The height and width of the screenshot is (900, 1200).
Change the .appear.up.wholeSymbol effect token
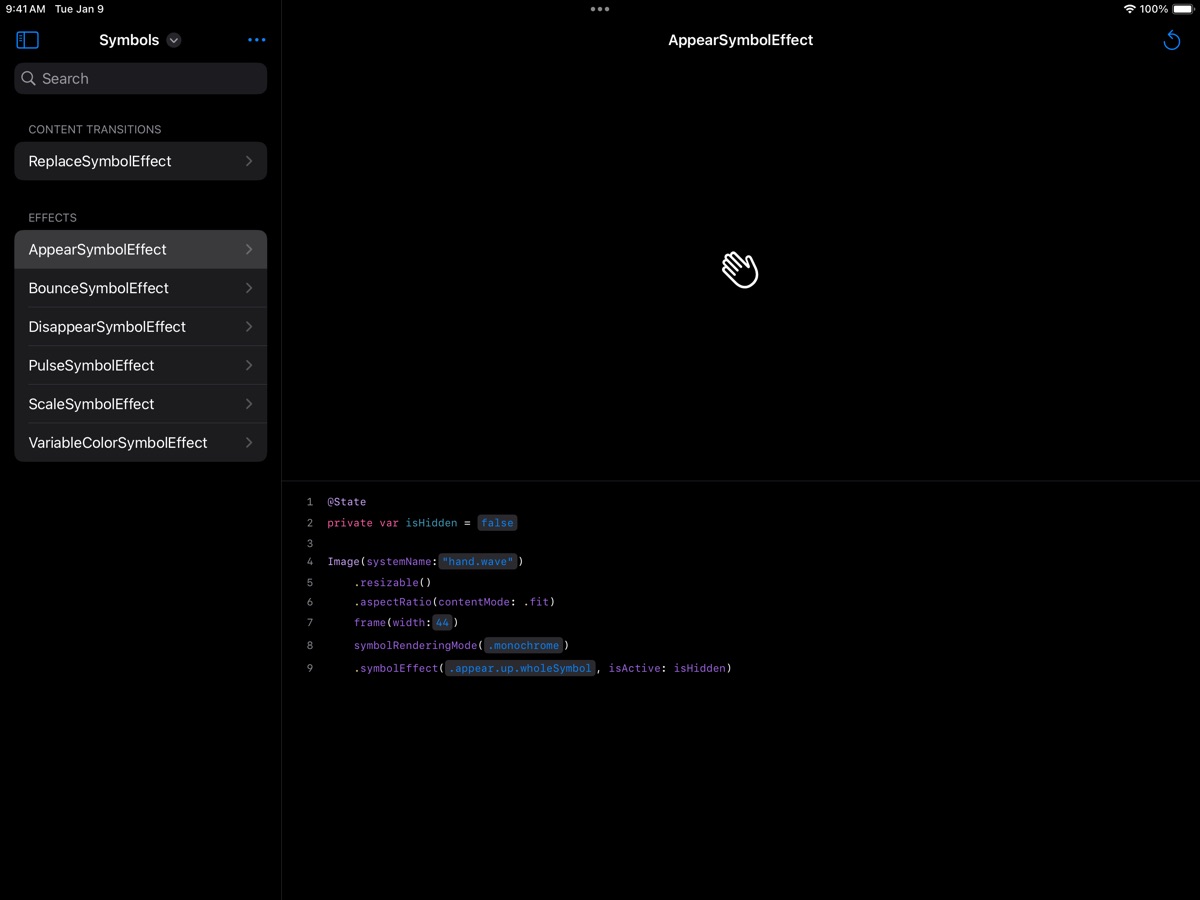coord(520,668)
